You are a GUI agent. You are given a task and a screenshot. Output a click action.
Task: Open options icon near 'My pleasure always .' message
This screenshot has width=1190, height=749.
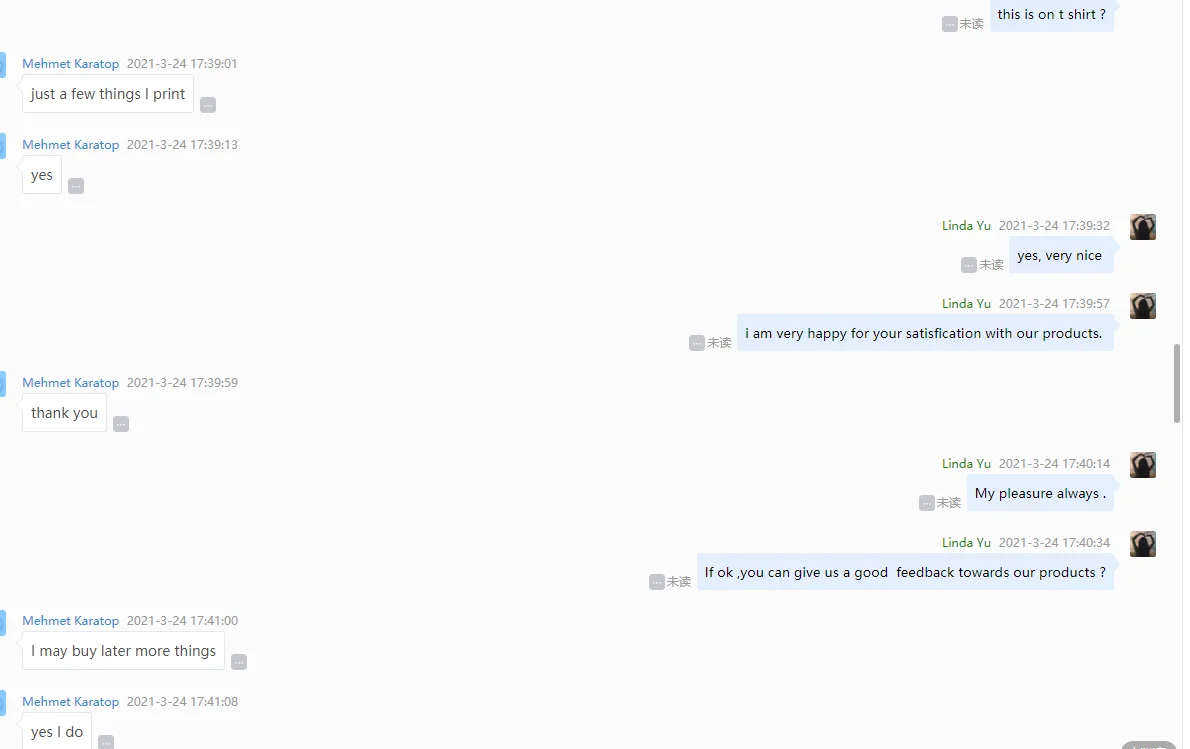pos(927,503)
